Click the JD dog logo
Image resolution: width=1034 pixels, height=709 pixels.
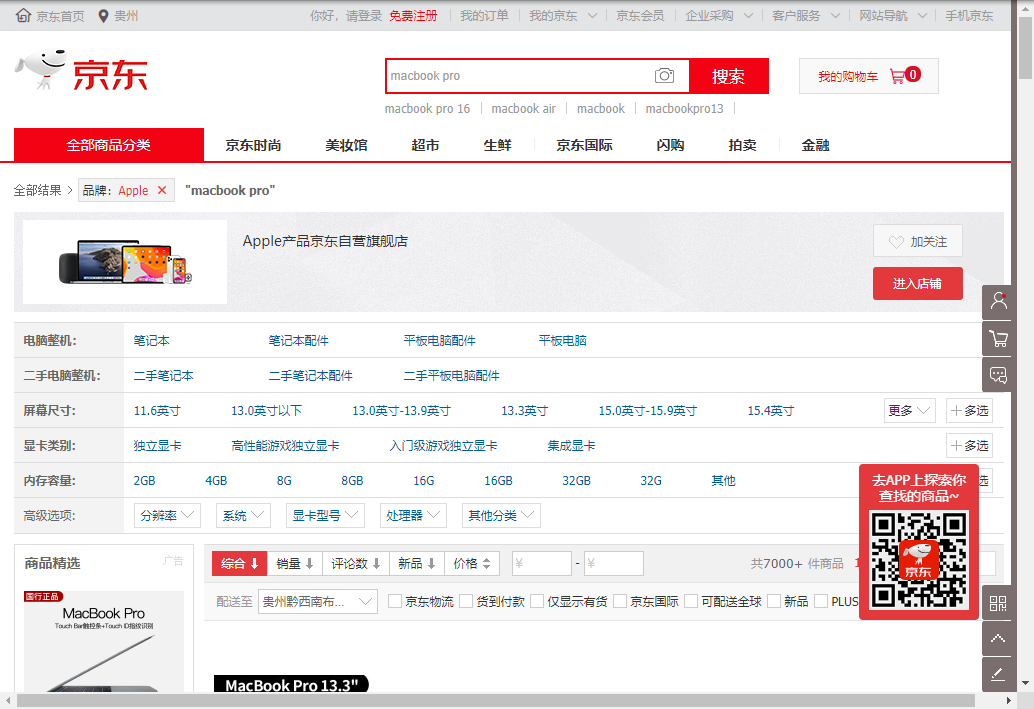coord(41,69)
